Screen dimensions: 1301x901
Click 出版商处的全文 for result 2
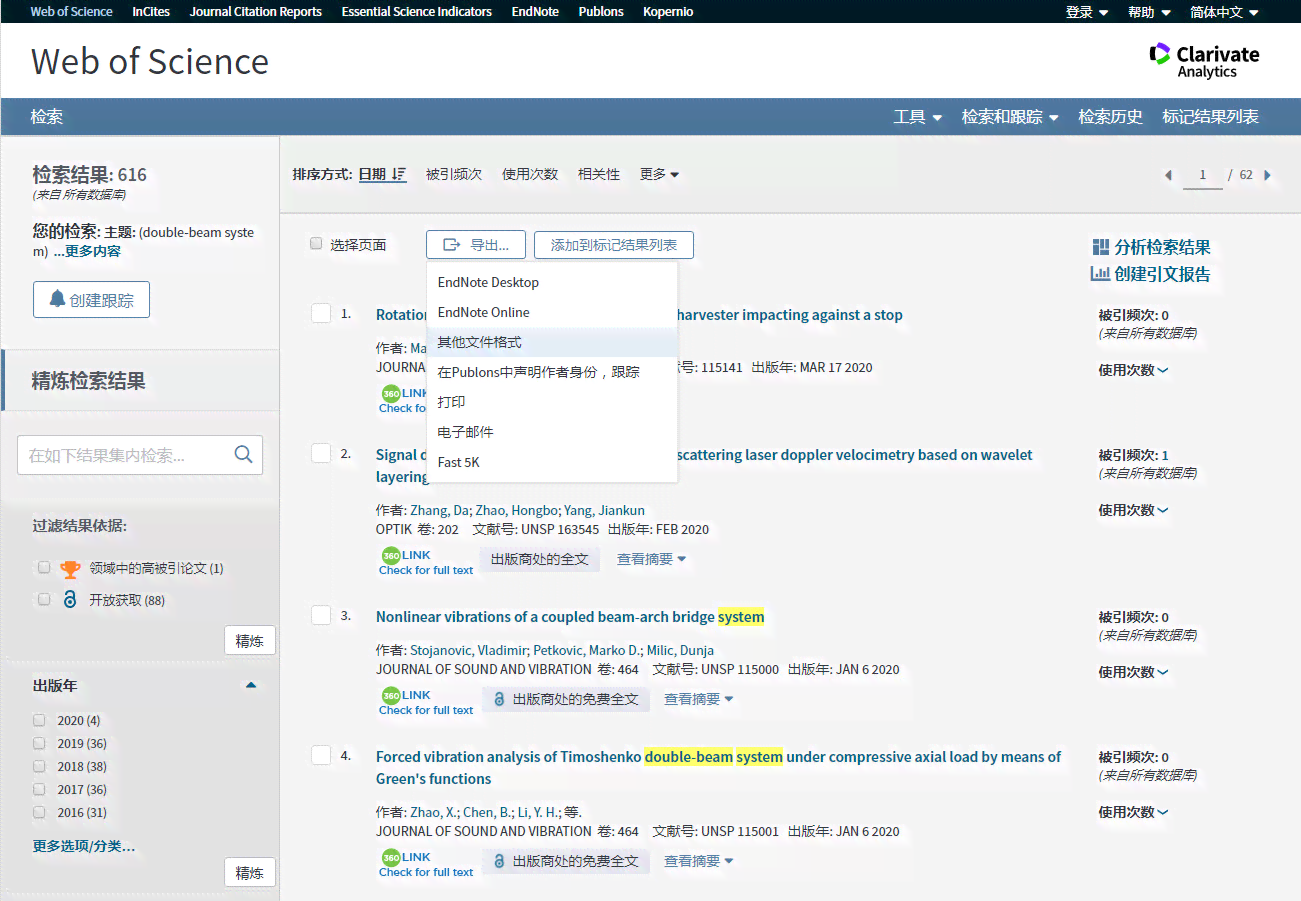coord(540,559)
